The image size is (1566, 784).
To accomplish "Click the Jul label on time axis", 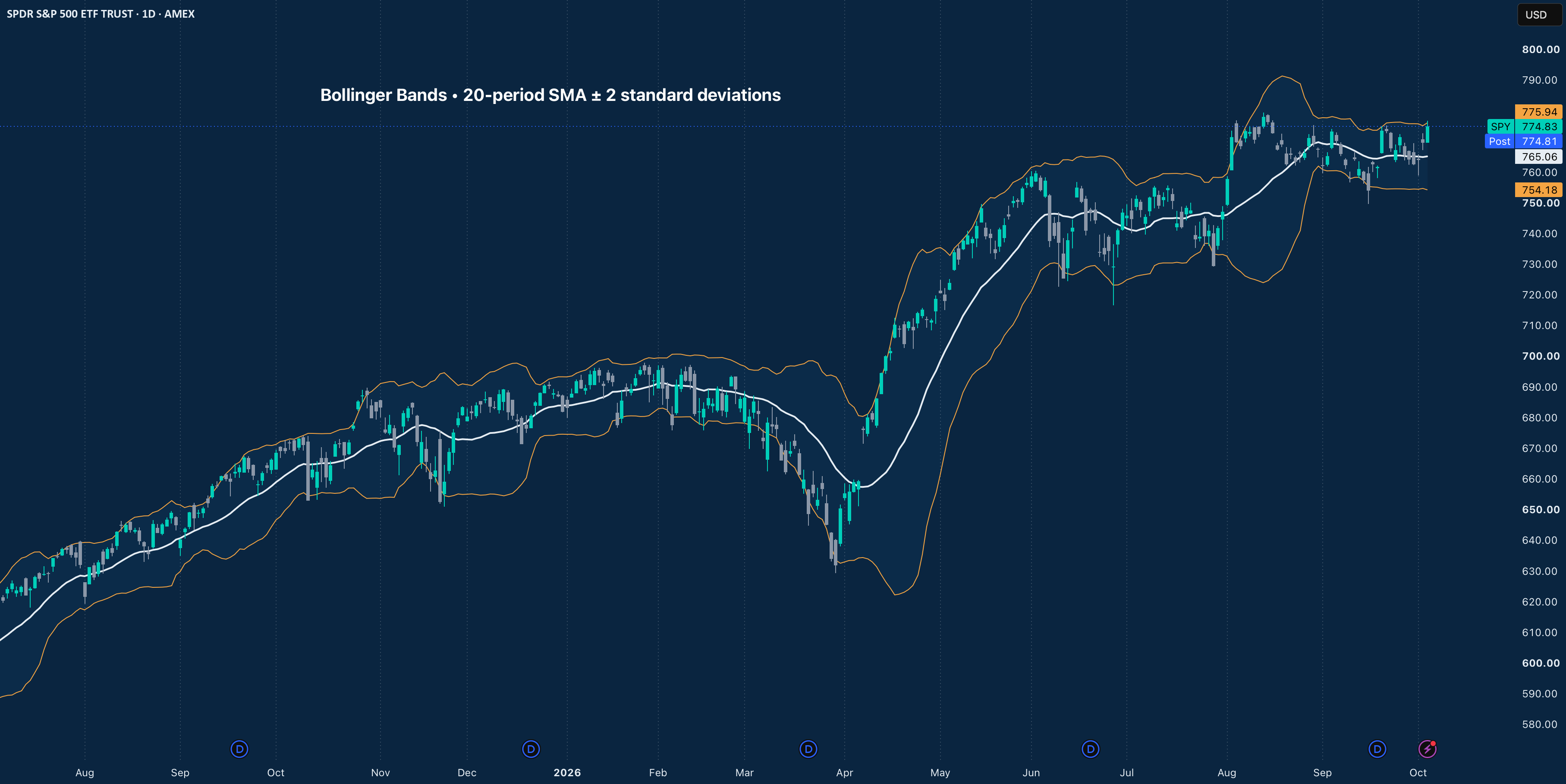I will pos(1126,772).
